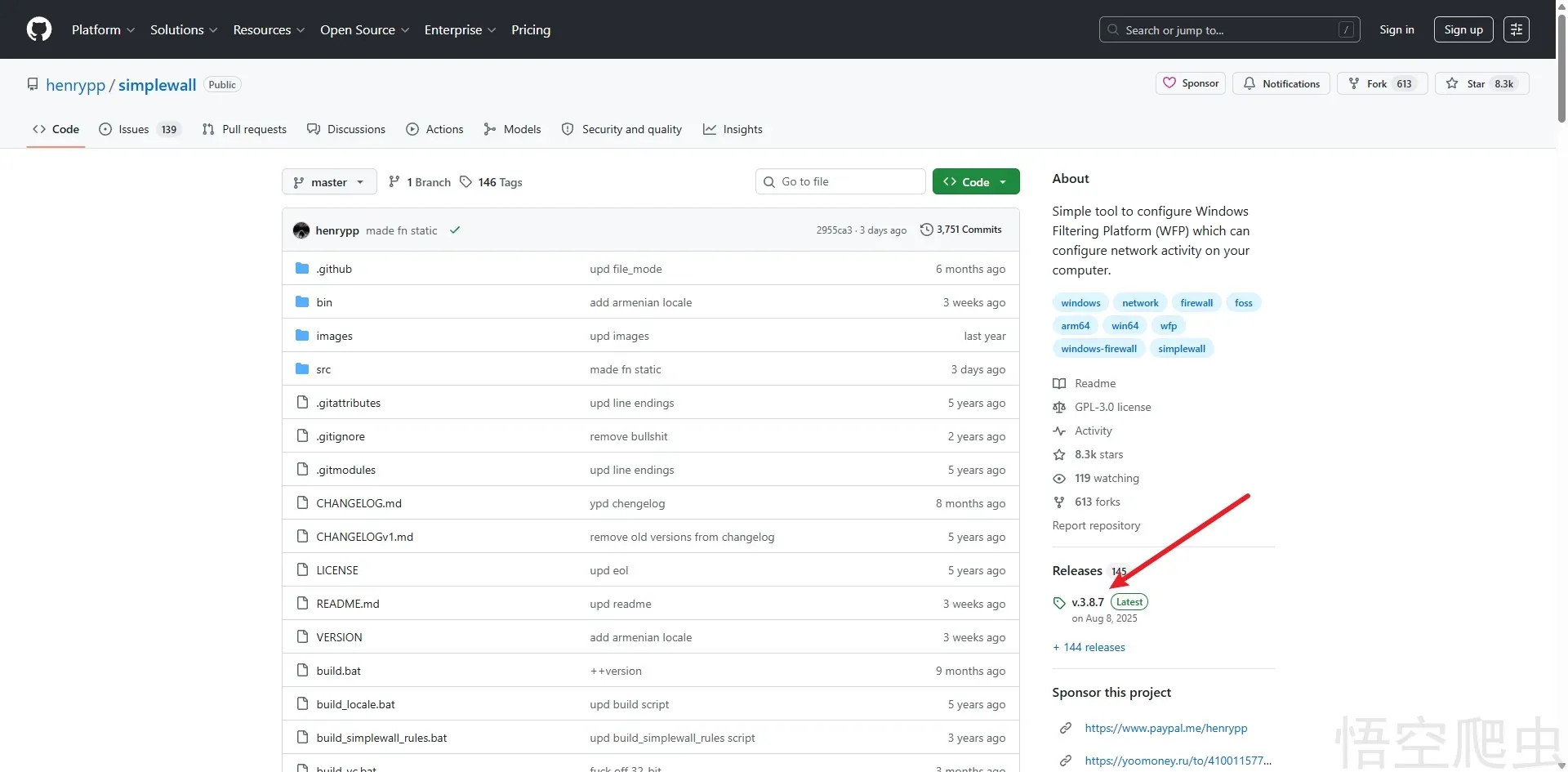Screen dimensions: 1568x772
Task: Click the GitHub logo icon
Action: (38, 29)
